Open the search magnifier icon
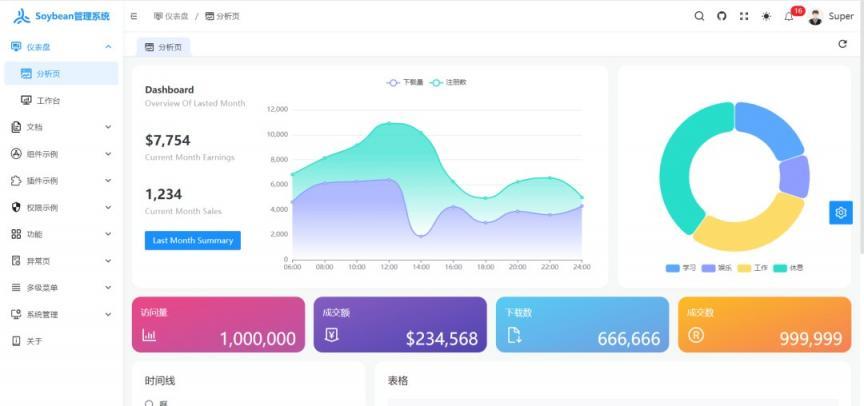The width and height of the screenshot is (864, 406). (x=699, y=16)
